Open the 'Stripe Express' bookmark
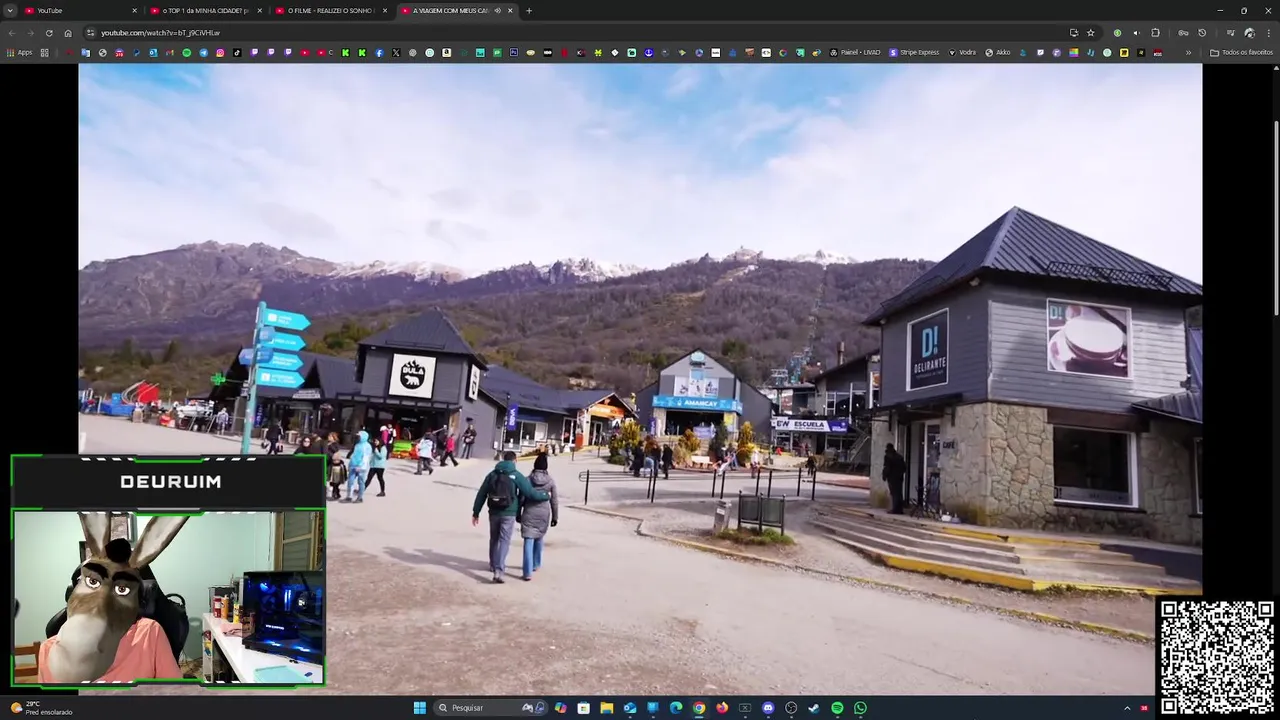Screen dimensions: 1280x720 point(914,52)
